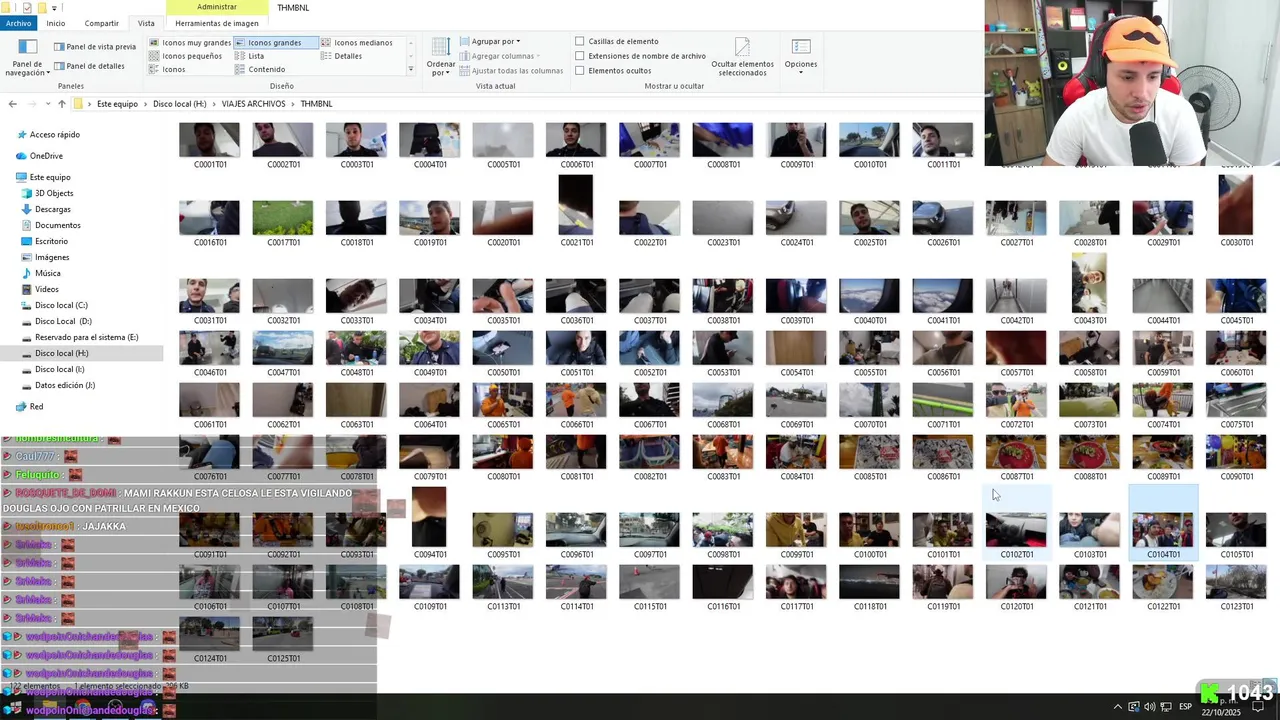The width and height of the screenshot is (1280, 720).
Task: Go back using the Back arrow
Action: [x=12, y=104]
